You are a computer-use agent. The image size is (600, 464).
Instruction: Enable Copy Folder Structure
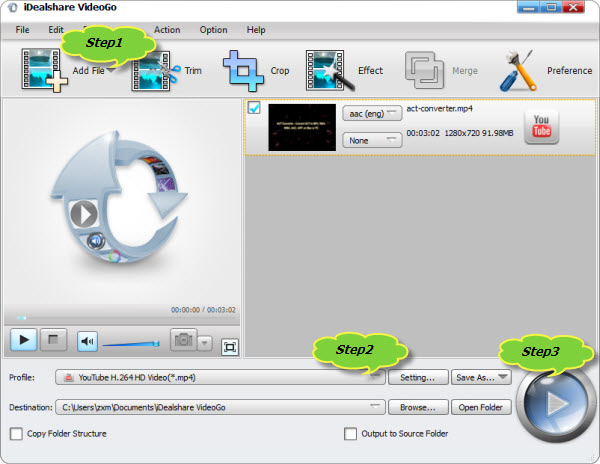pyautogui.click(x=16, y=434)
